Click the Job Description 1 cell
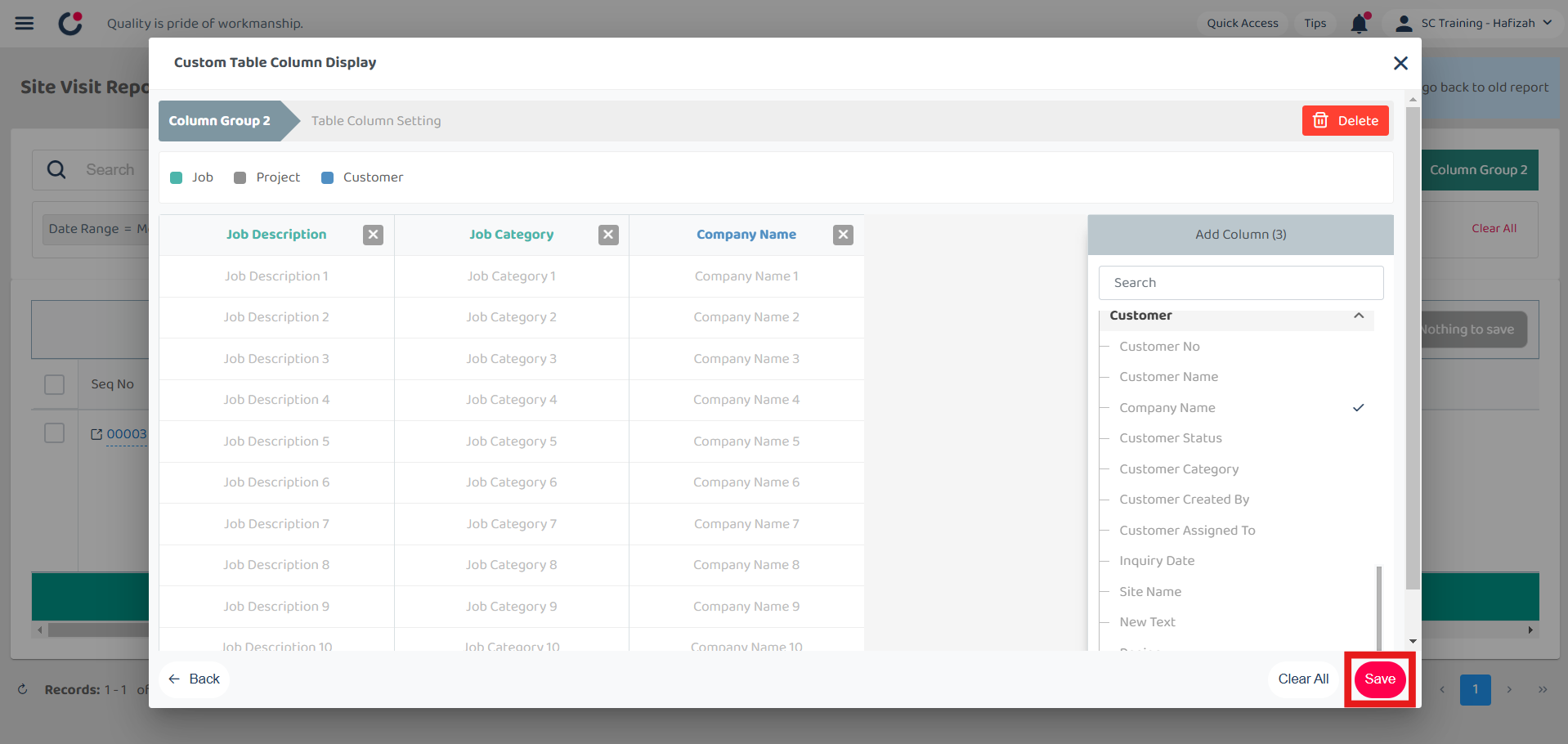The width and height of the screenshot is (1568, 744). tap(276, 276)
